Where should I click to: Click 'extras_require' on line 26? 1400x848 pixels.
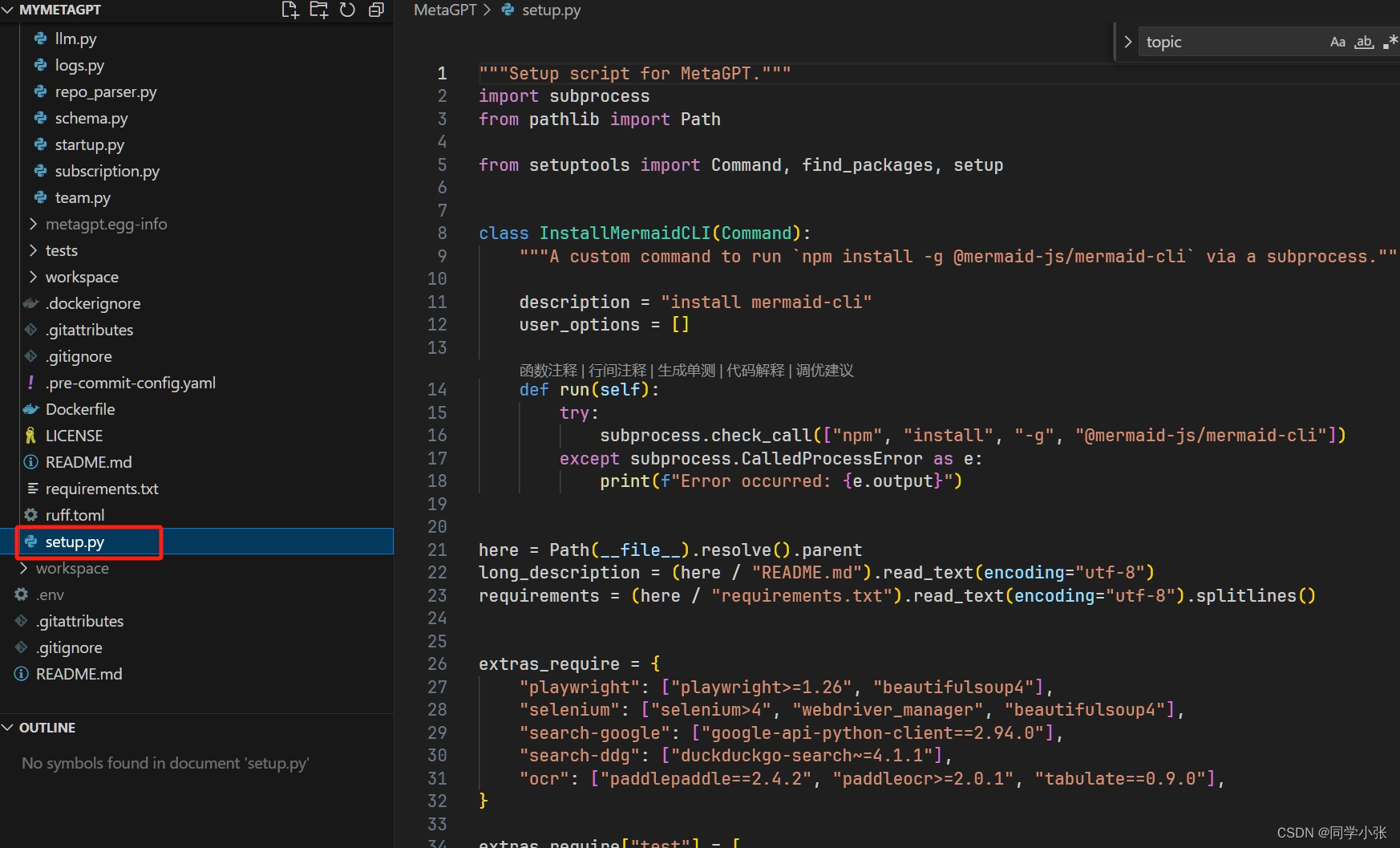549,664
